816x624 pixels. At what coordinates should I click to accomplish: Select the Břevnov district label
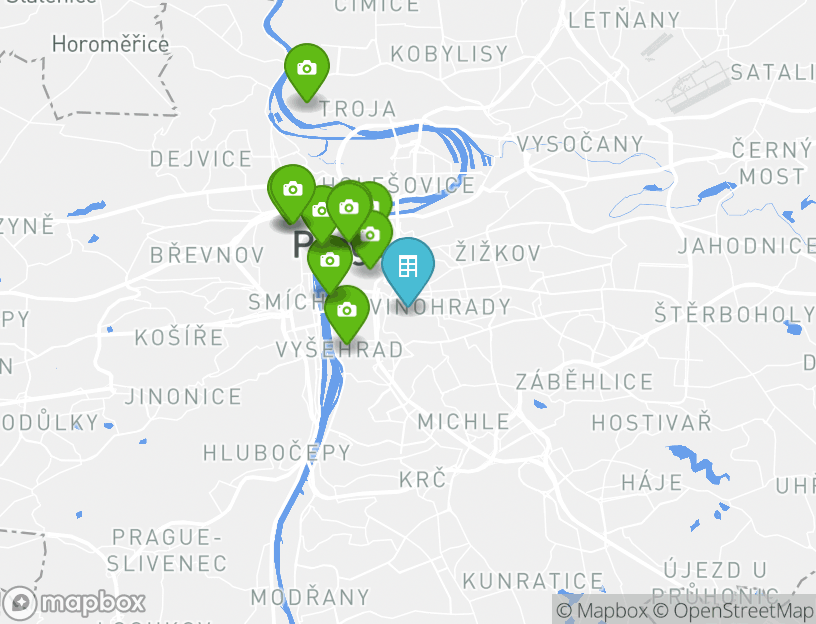point(207,255)
